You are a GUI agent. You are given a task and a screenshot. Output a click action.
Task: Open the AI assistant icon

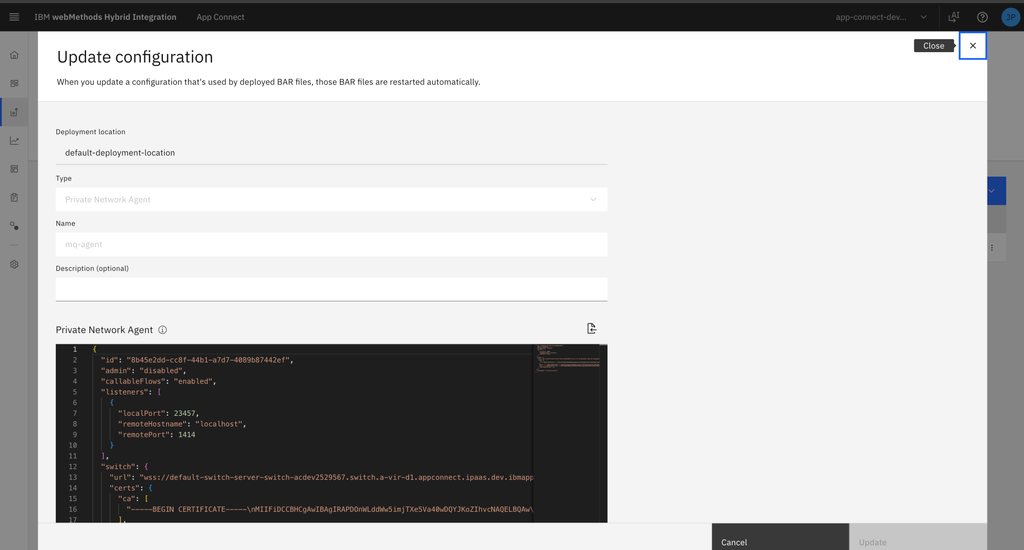[x=954, y=17]
